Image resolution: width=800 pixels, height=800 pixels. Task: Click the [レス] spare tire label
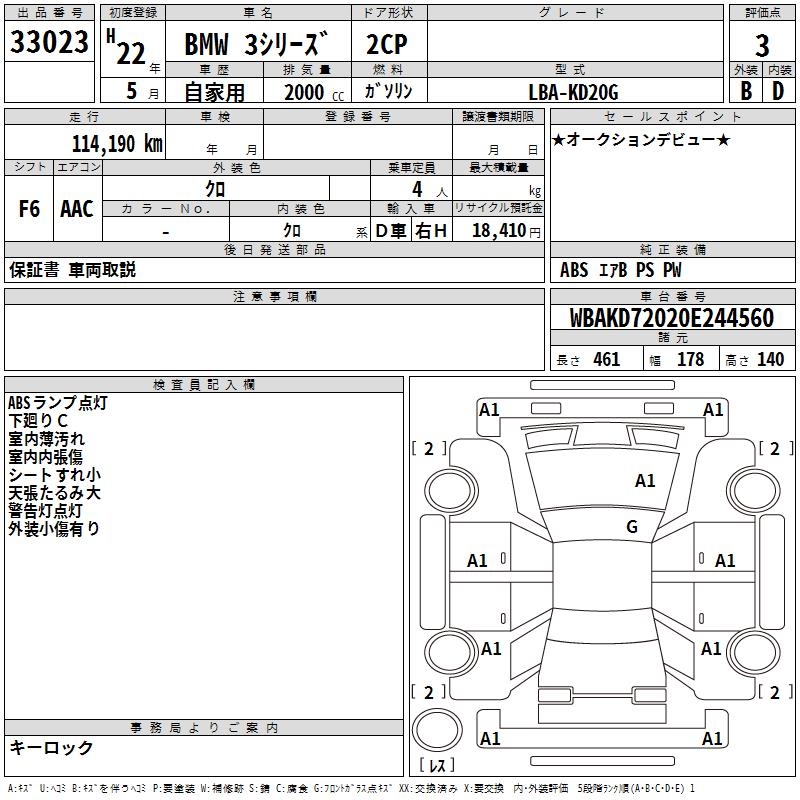coord(437,765)
